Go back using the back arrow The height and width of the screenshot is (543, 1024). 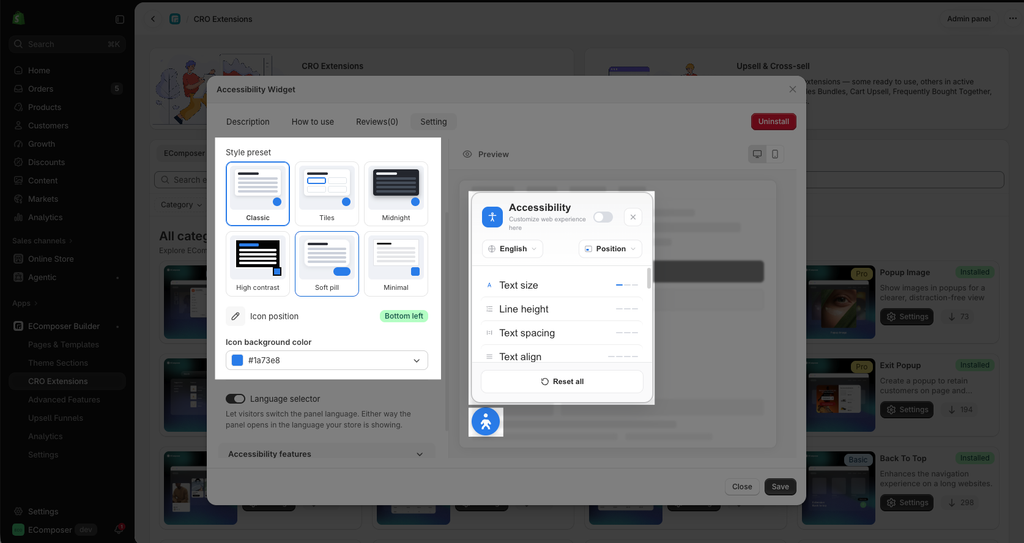coord(153,19)
